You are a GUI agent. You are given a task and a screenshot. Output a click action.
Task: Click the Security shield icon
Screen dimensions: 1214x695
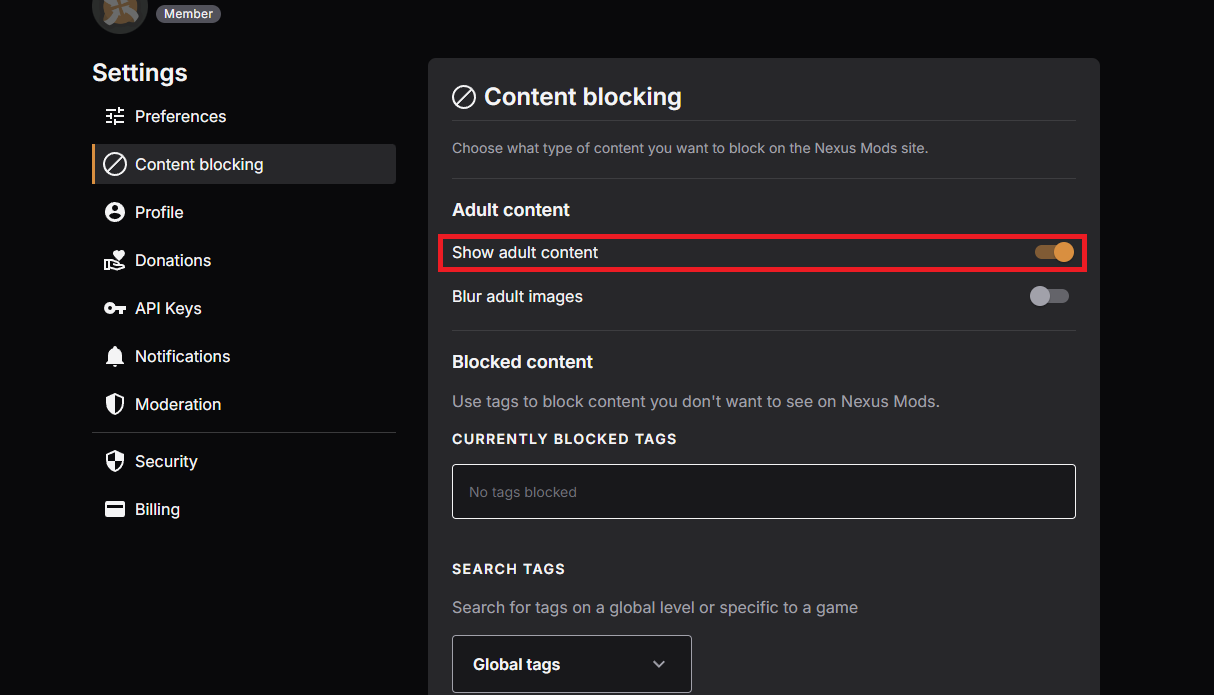(x=115, y=461)
